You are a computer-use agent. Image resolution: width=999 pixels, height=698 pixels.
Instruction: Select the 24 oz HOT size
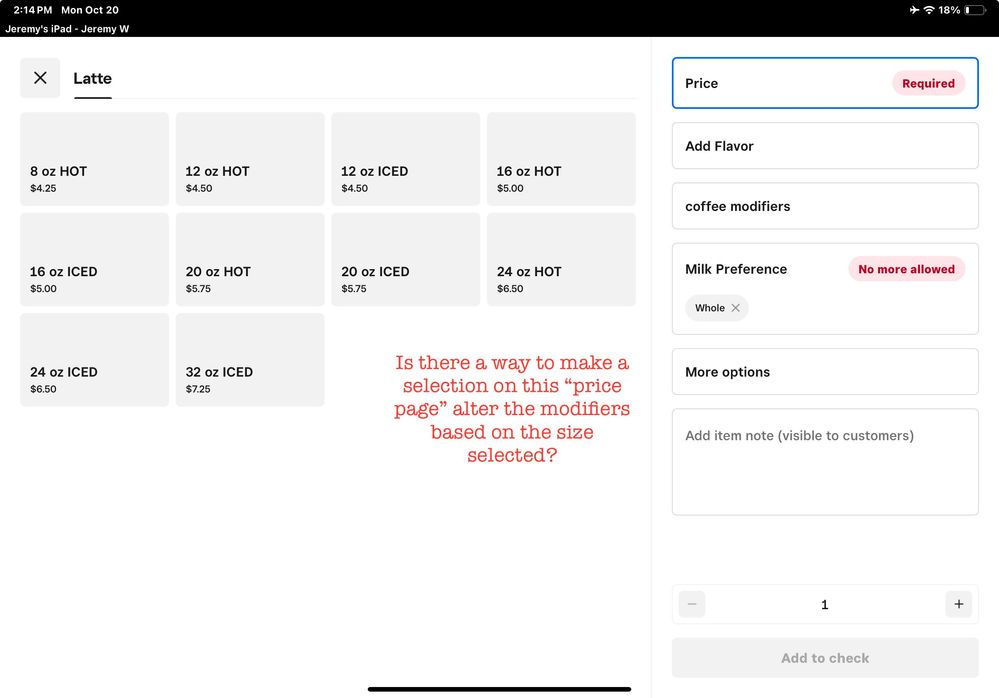(561, 260)
